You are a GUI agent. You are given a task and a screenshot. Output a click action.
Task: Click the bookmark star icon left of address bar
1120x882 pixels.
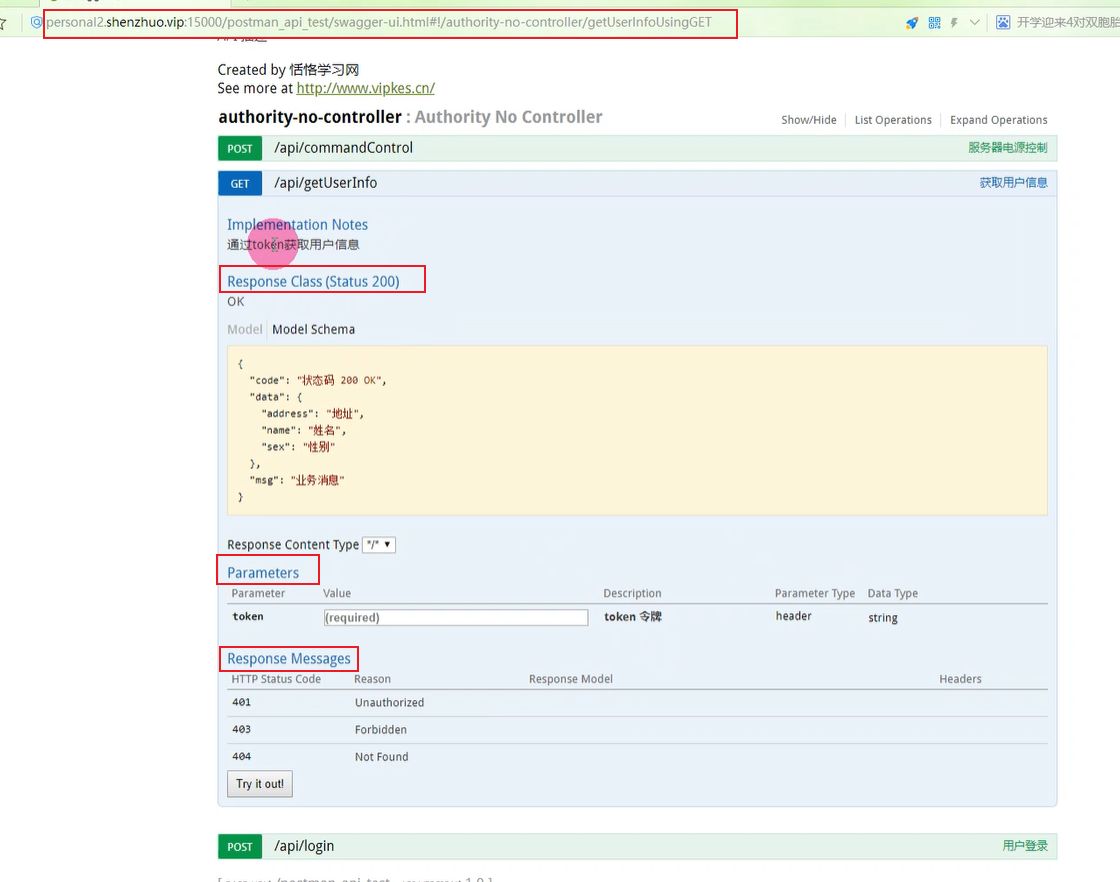pos(4,23)
